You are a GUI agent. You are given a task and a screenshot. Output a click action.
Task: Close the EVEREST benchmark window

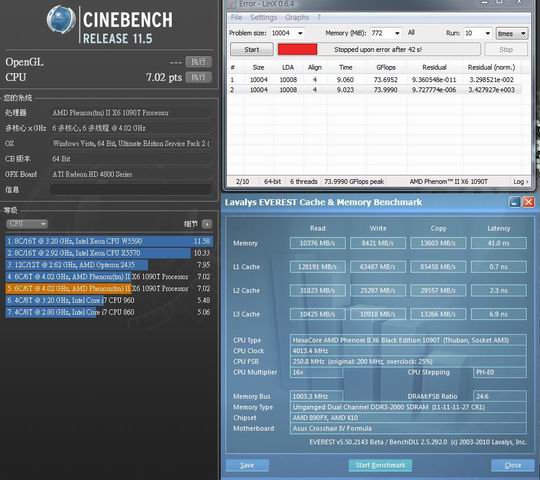tap(529, 202)
